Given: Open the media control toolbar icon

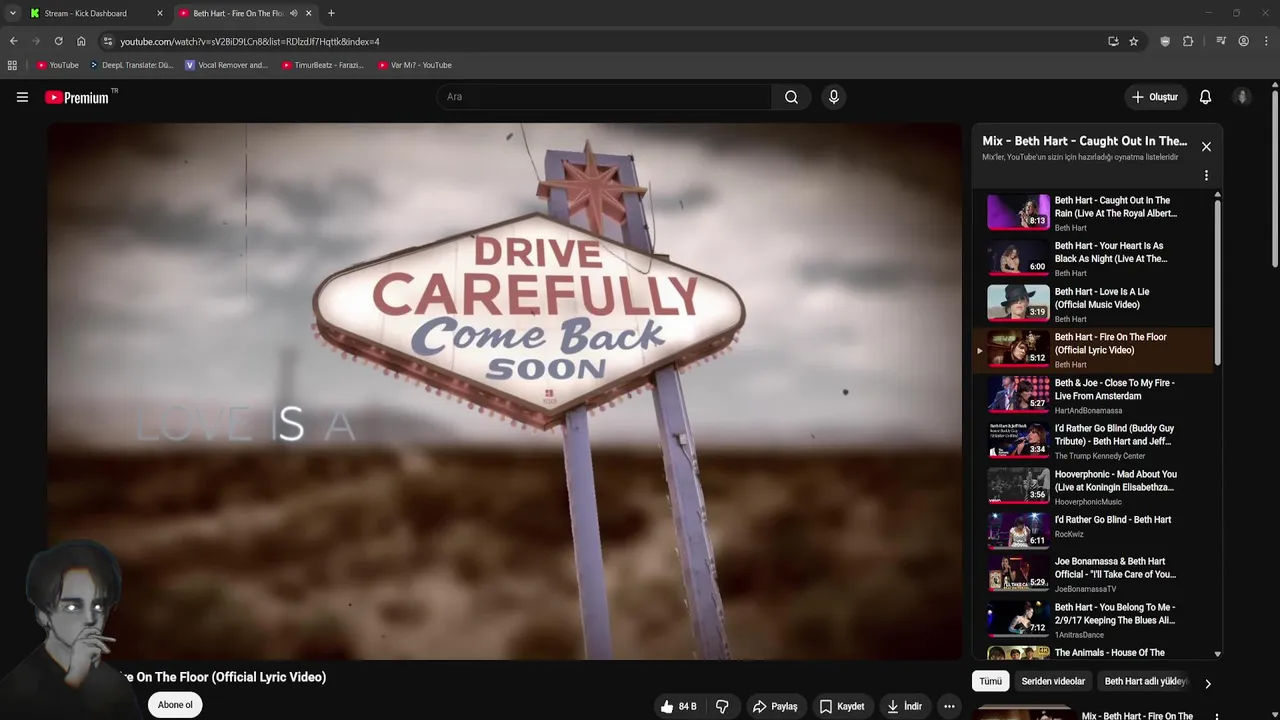Looking at the screenshot, I should [x=1221, y=41].
